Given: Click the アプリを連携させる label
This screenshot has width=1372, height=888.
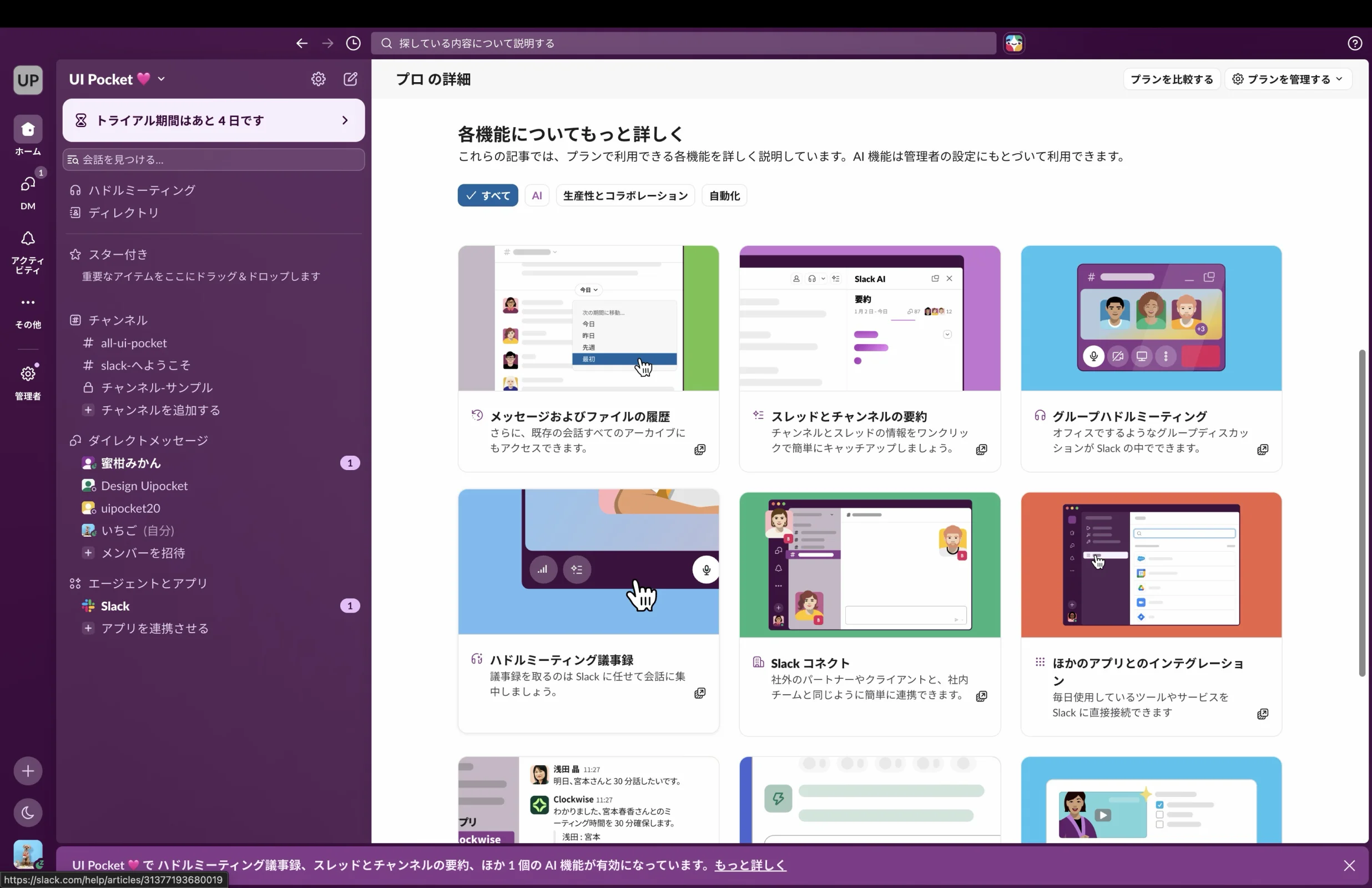Looking at the screenshot, I should click(x=154, y=628).
